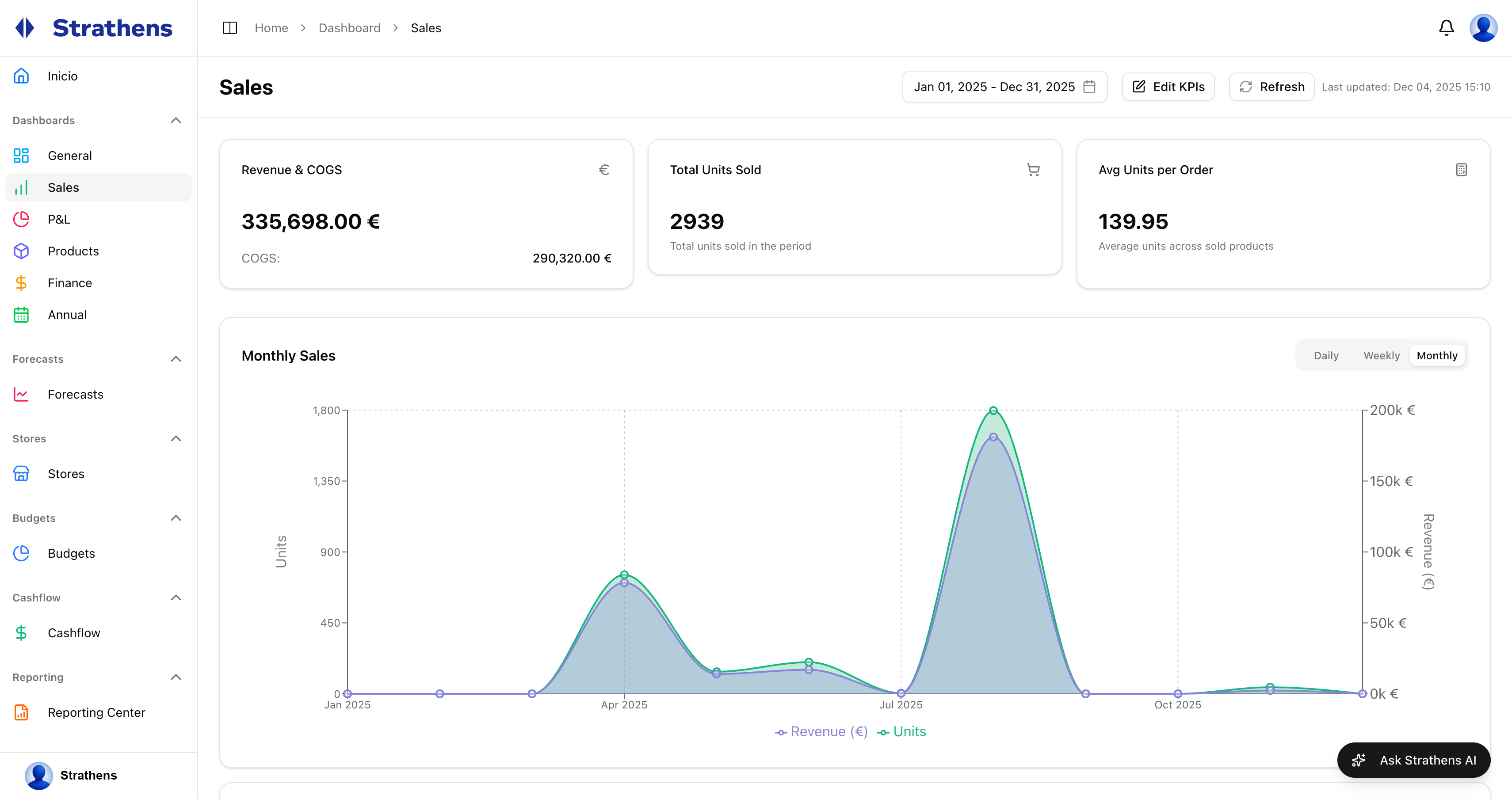Open the Reporting Center document icon
Image resolution: width=1512 pixels, height=799 pixels.
[21, 712]
